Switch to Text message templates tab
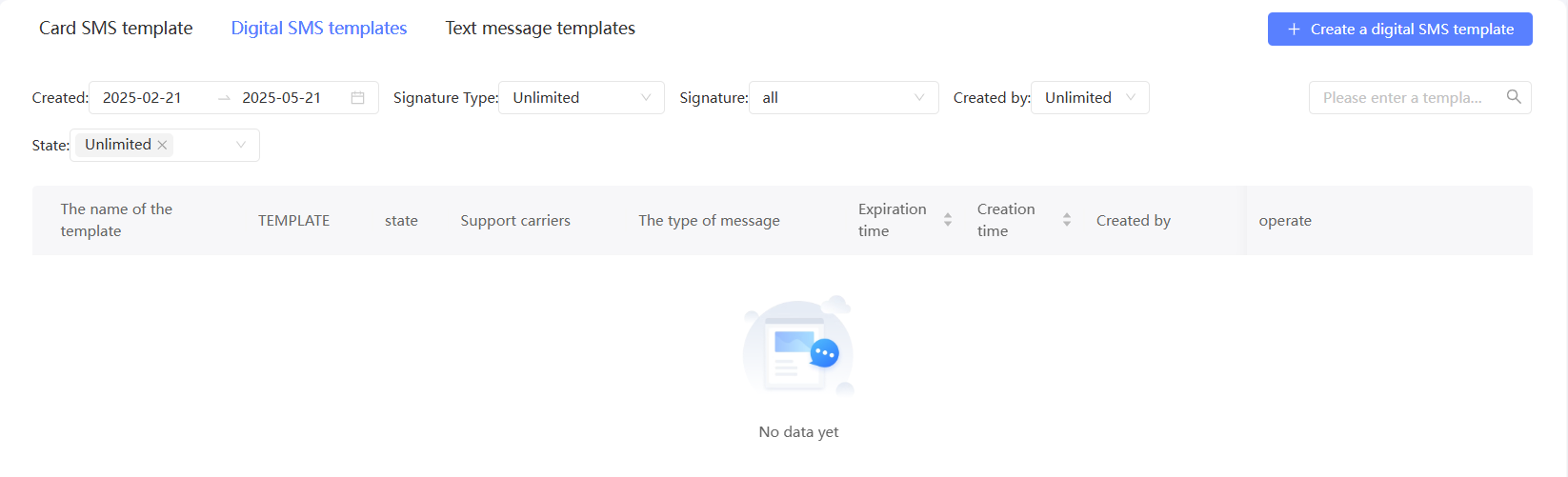 (x=540, y=29)
